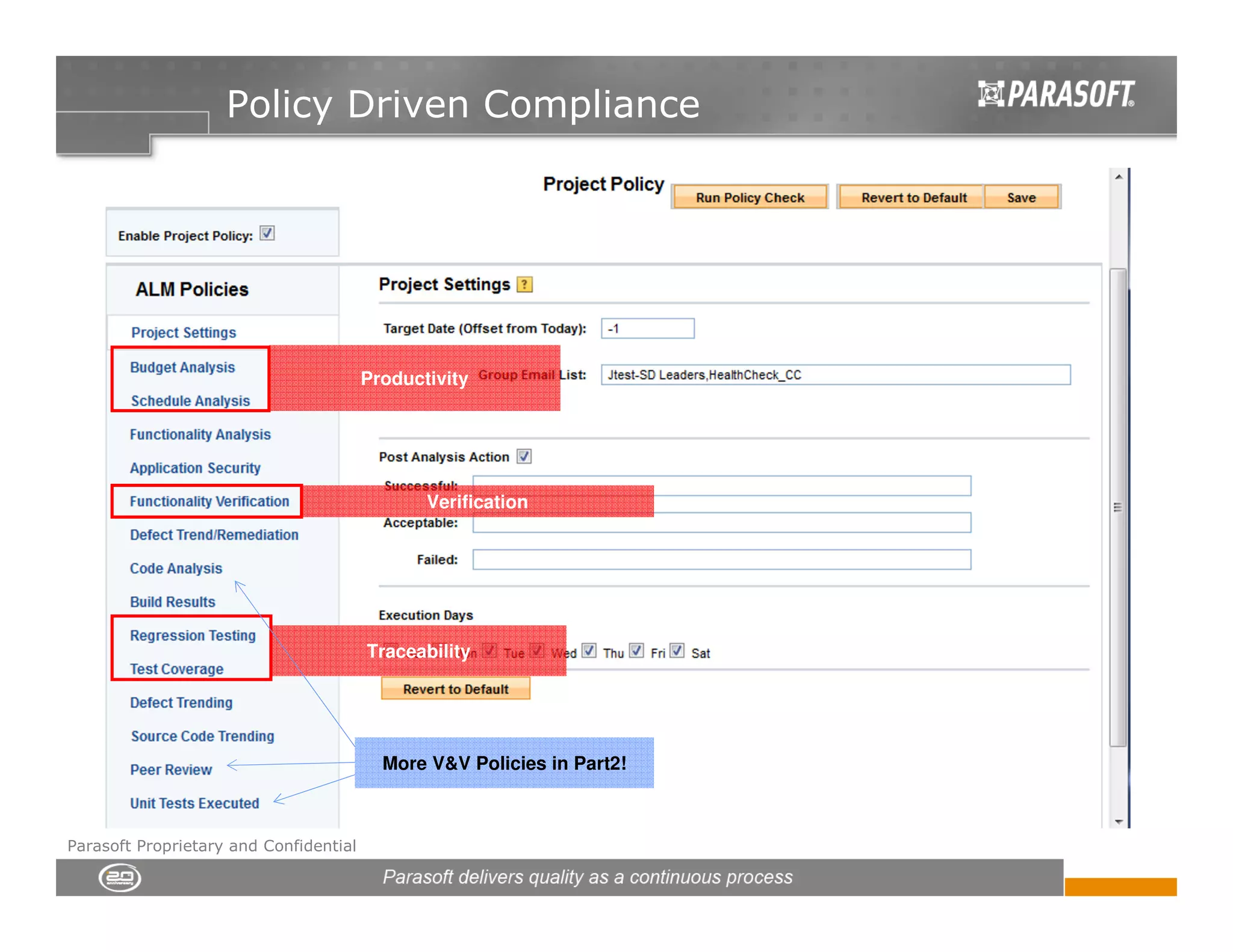
Task: Click the Target Date offset field
Action: [648, 329]
